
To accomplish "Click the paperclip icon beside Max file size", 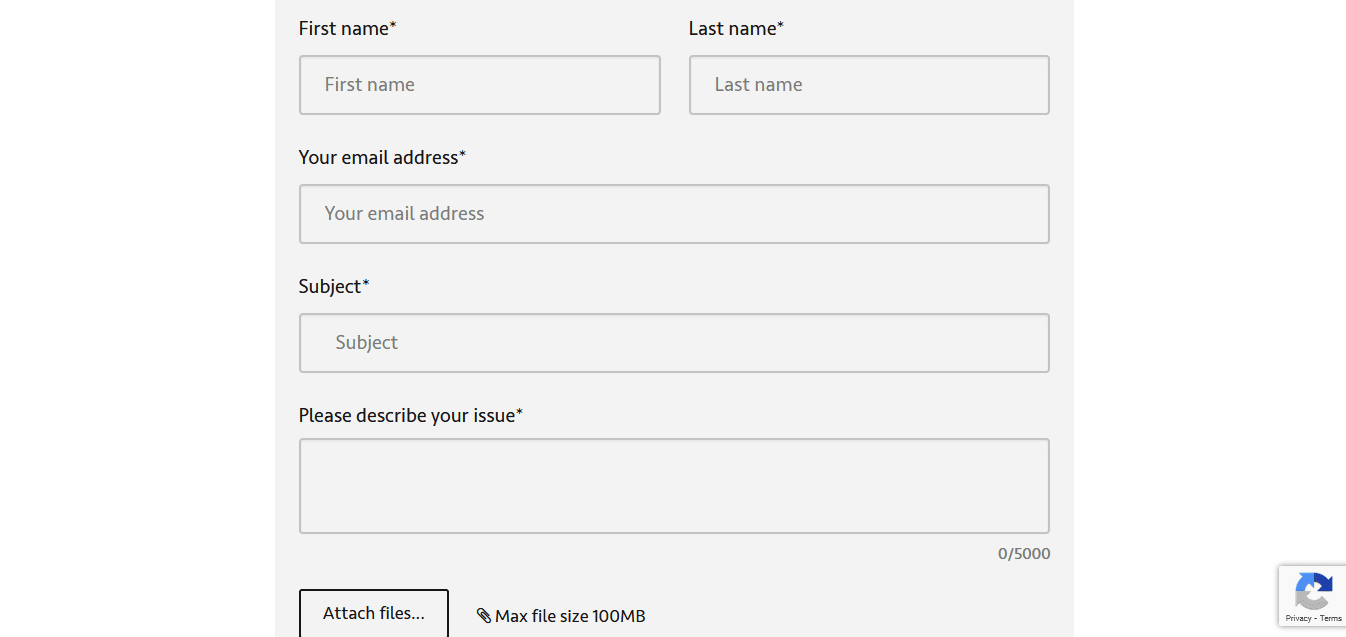I will [x=484, y=616].
